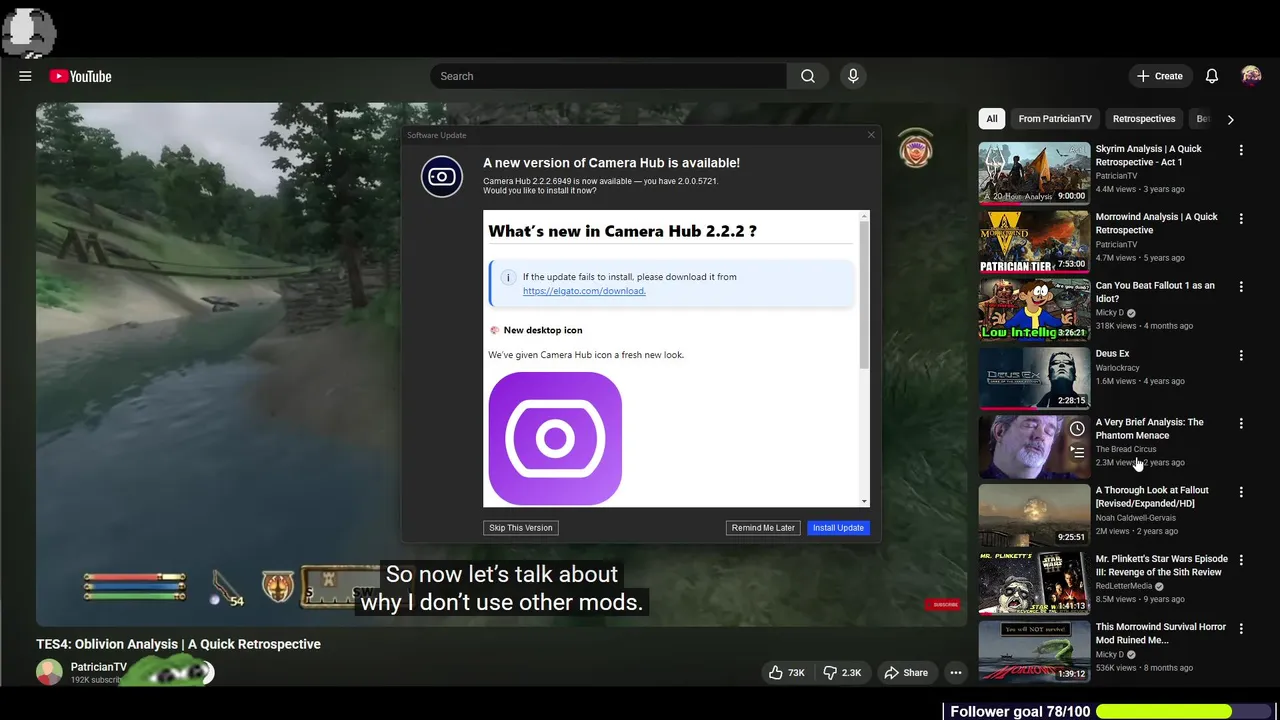Open options for Deus Ex video

point(1241,355)
